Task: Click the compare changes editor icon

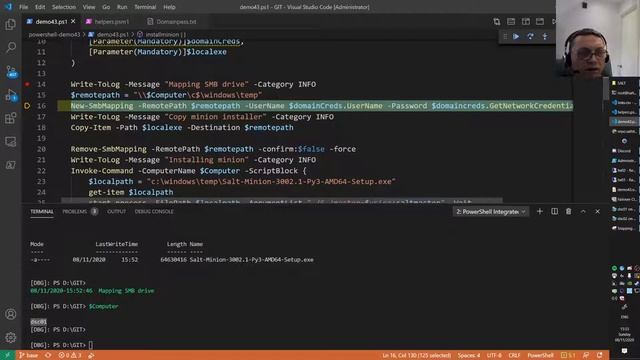Action: [497, 22]
